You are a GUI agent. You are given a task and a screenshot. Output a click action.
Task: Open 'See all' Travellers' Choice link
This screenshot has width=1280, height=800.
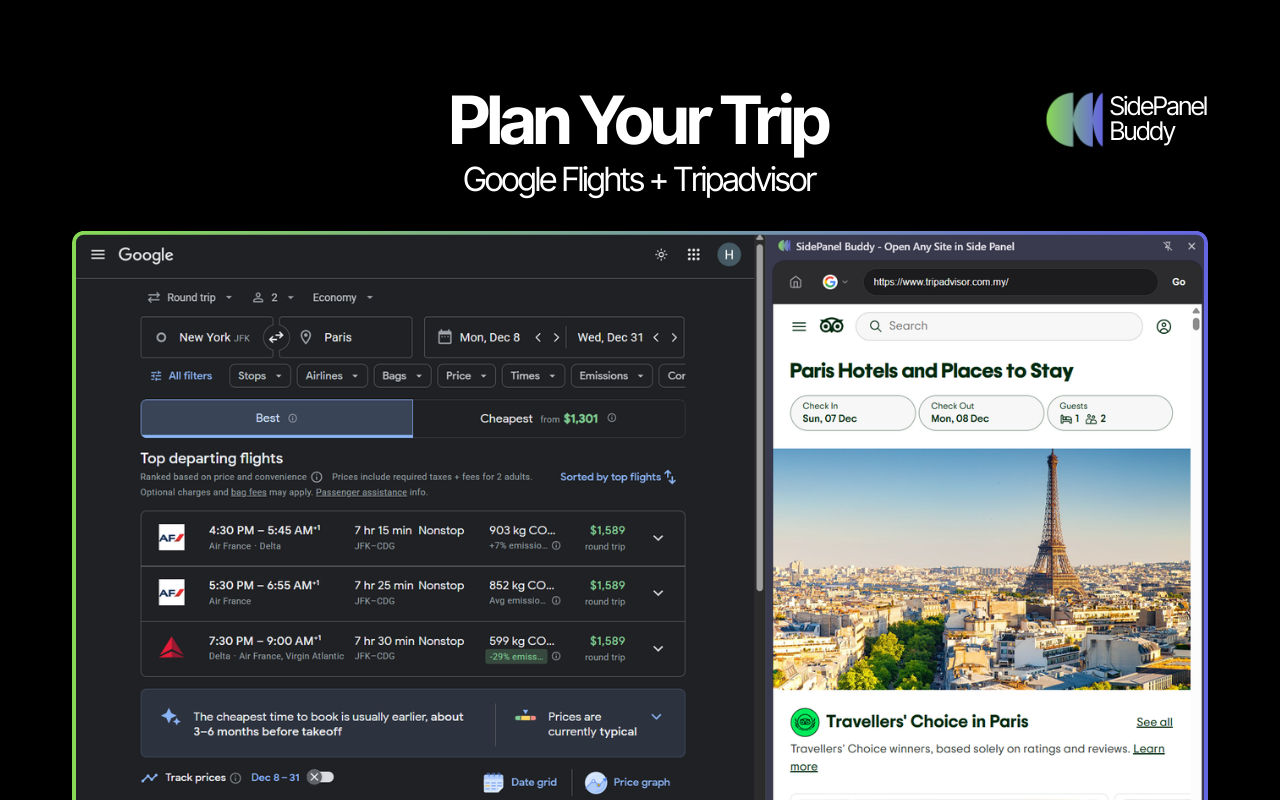[x=1155, y=722]
